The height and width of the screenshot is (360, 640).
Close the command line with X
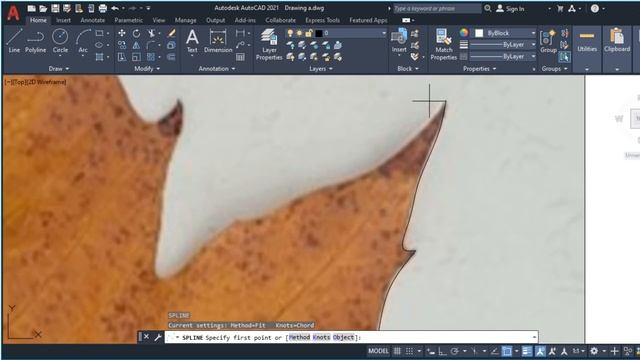146,337
